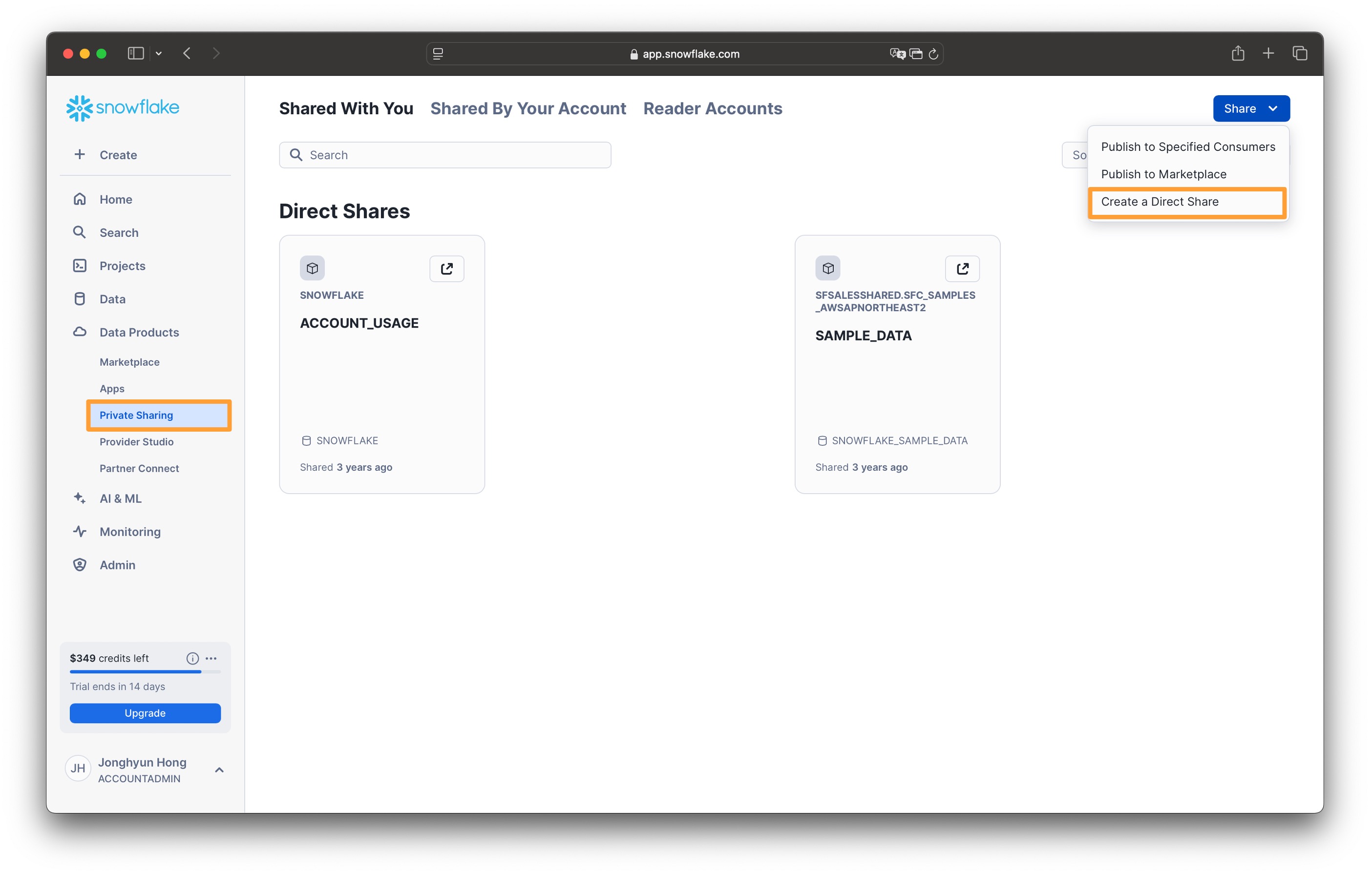Select Create a Direct Share option

coord(1160,202)
